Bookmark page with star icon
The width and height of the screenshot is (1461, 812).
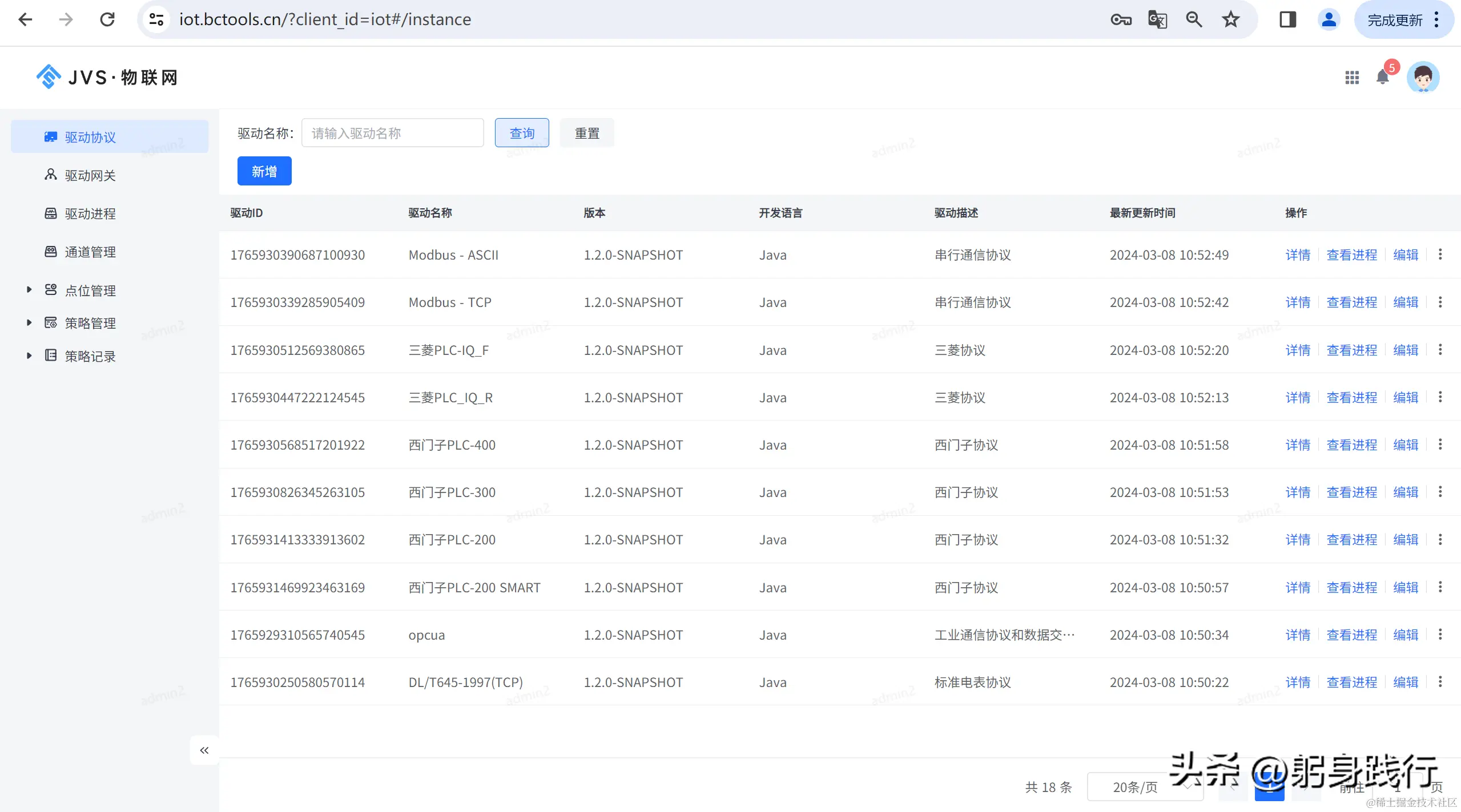[1230, 19]
